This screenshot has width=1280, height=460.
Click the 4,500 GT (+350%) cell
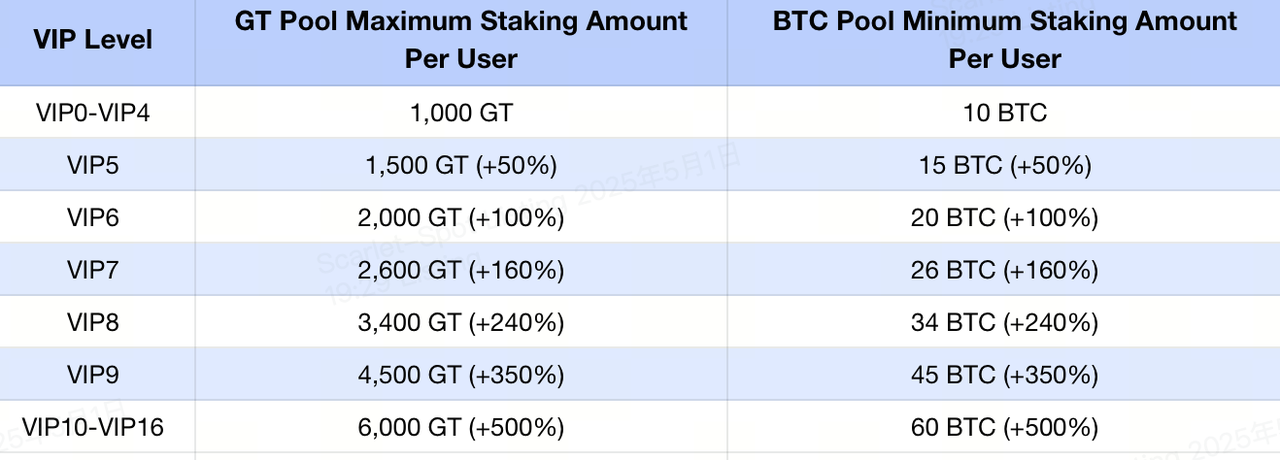(x=461, y=375)
